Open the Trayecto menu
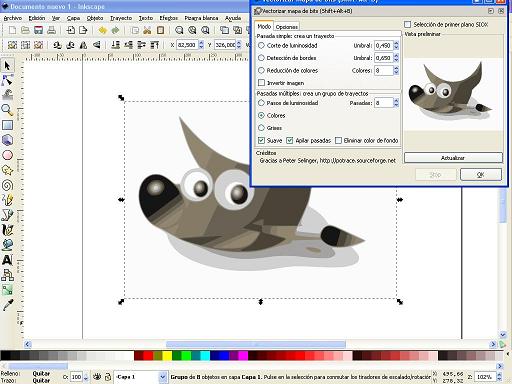The height and width of the screenshot is (384, 512). 121,18
